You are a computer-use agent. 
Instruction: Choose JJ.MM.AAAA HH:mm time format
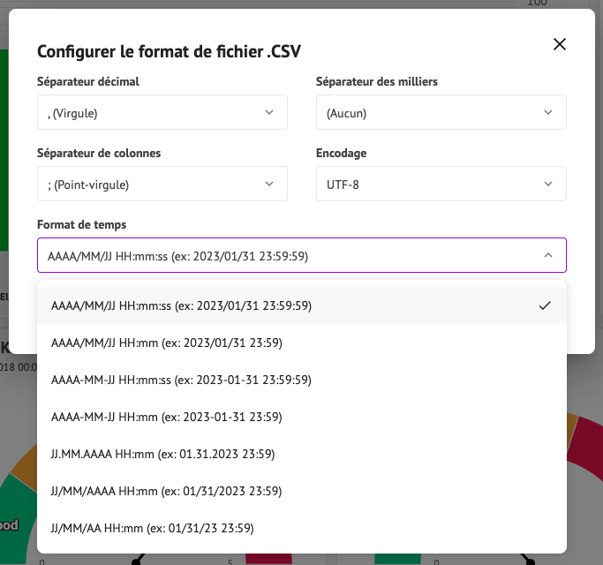[x=162, y=454]
